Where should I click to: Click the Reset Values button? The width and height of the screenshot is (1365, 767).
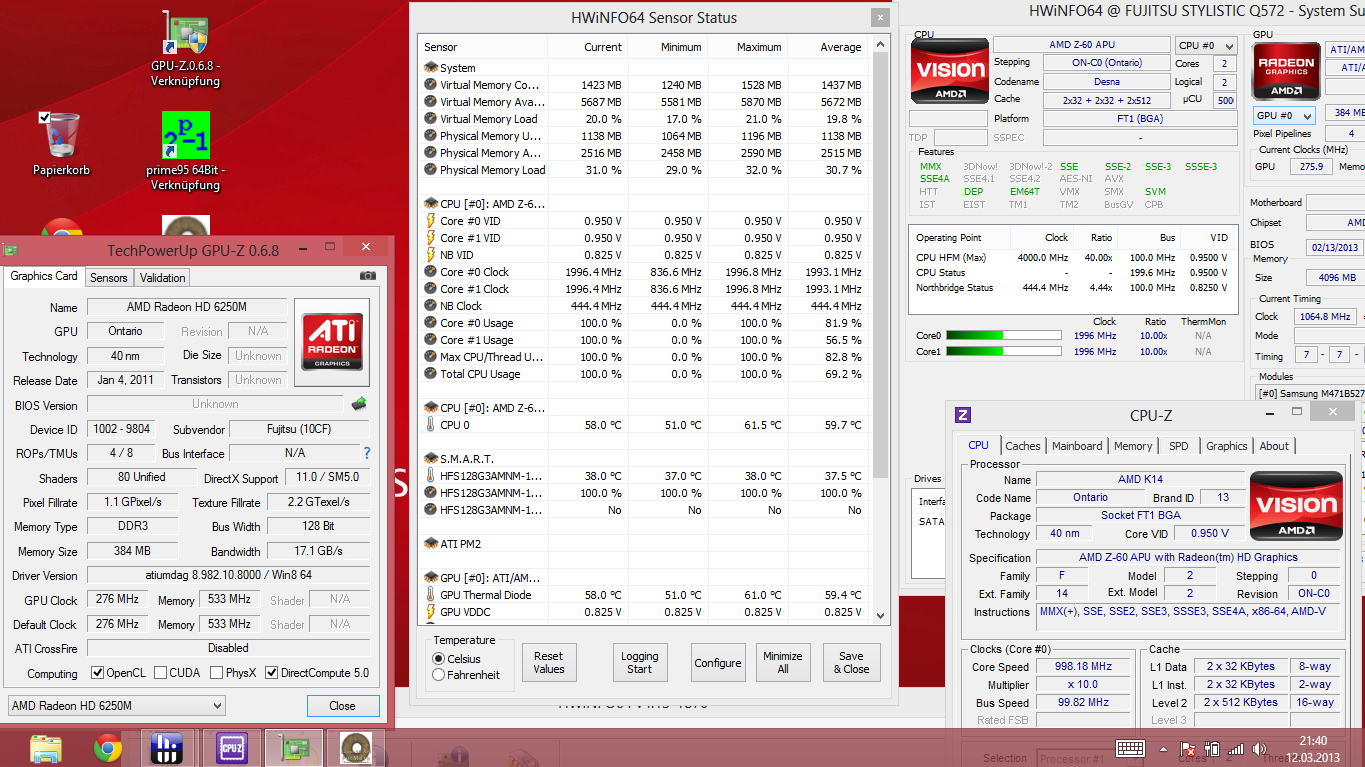(x=549, y=662)
